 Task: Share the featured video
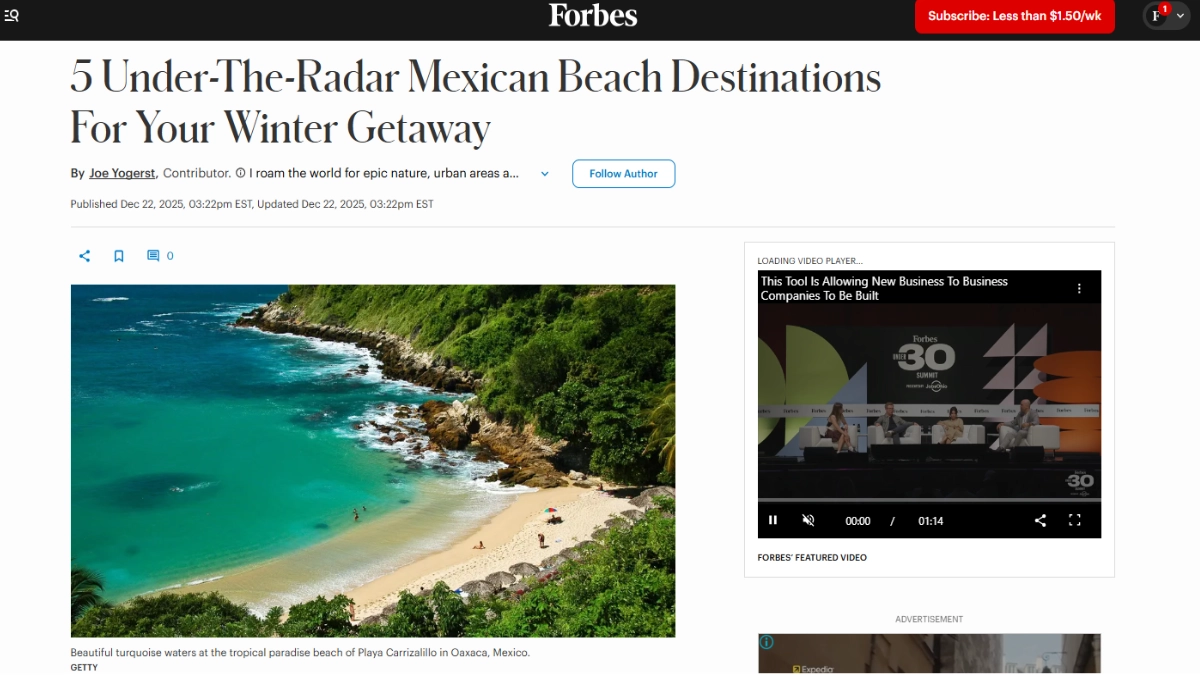1040,520
